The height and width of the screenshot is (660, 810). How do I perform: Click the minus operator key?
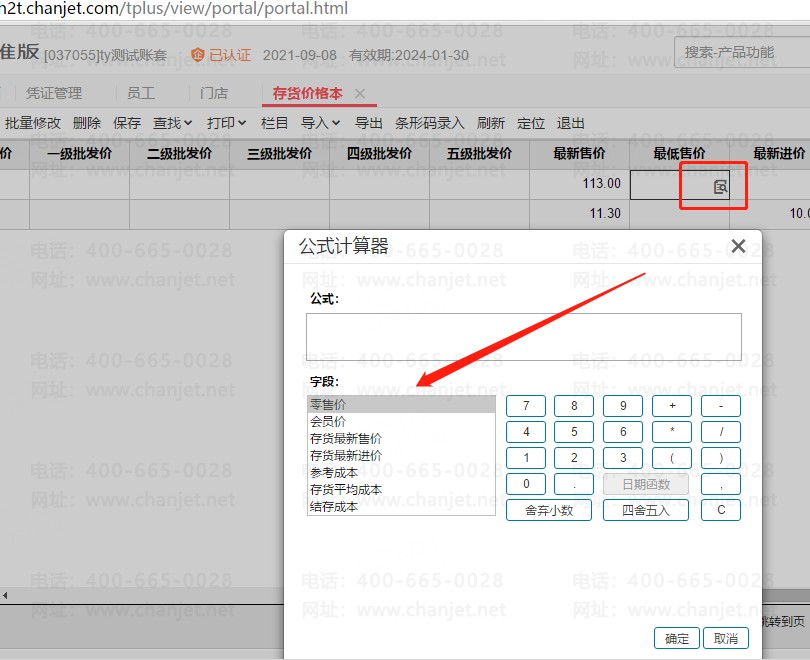(x=721, y=406)
